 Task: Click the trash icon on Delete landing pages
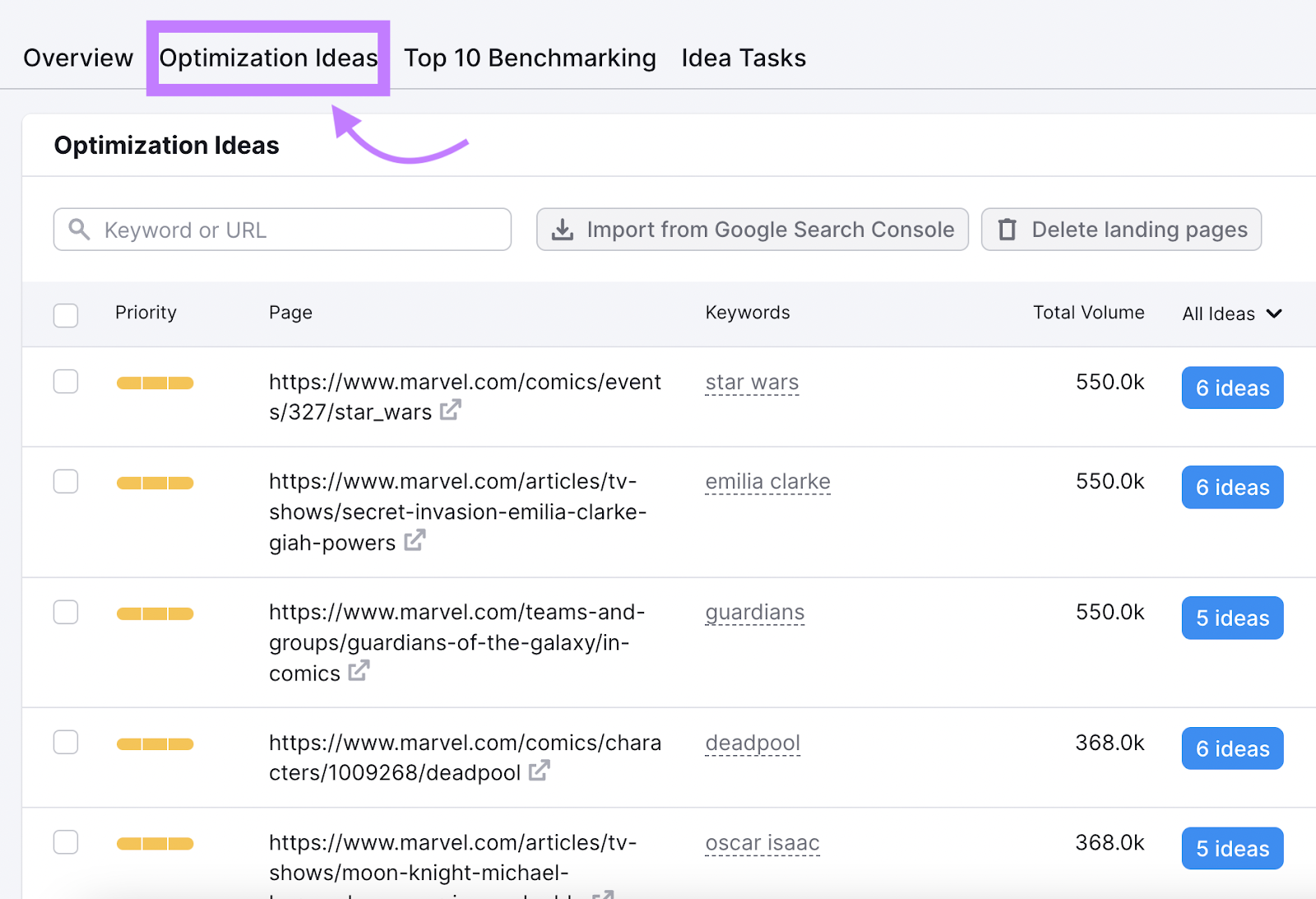(x=1008, y=229)
